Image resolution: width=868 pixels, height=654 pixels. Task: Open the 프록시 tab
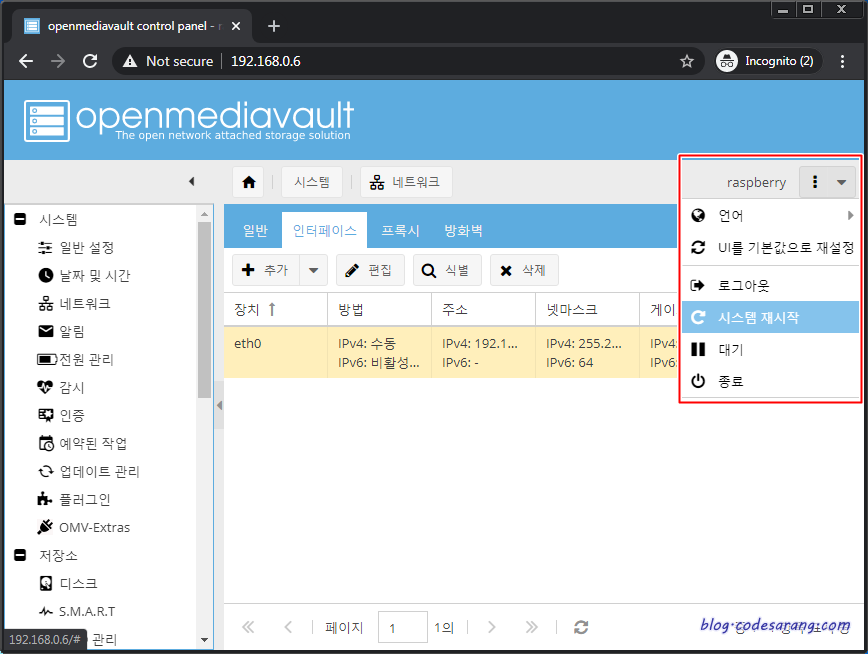pyautogui.click(x=400, y=230)
